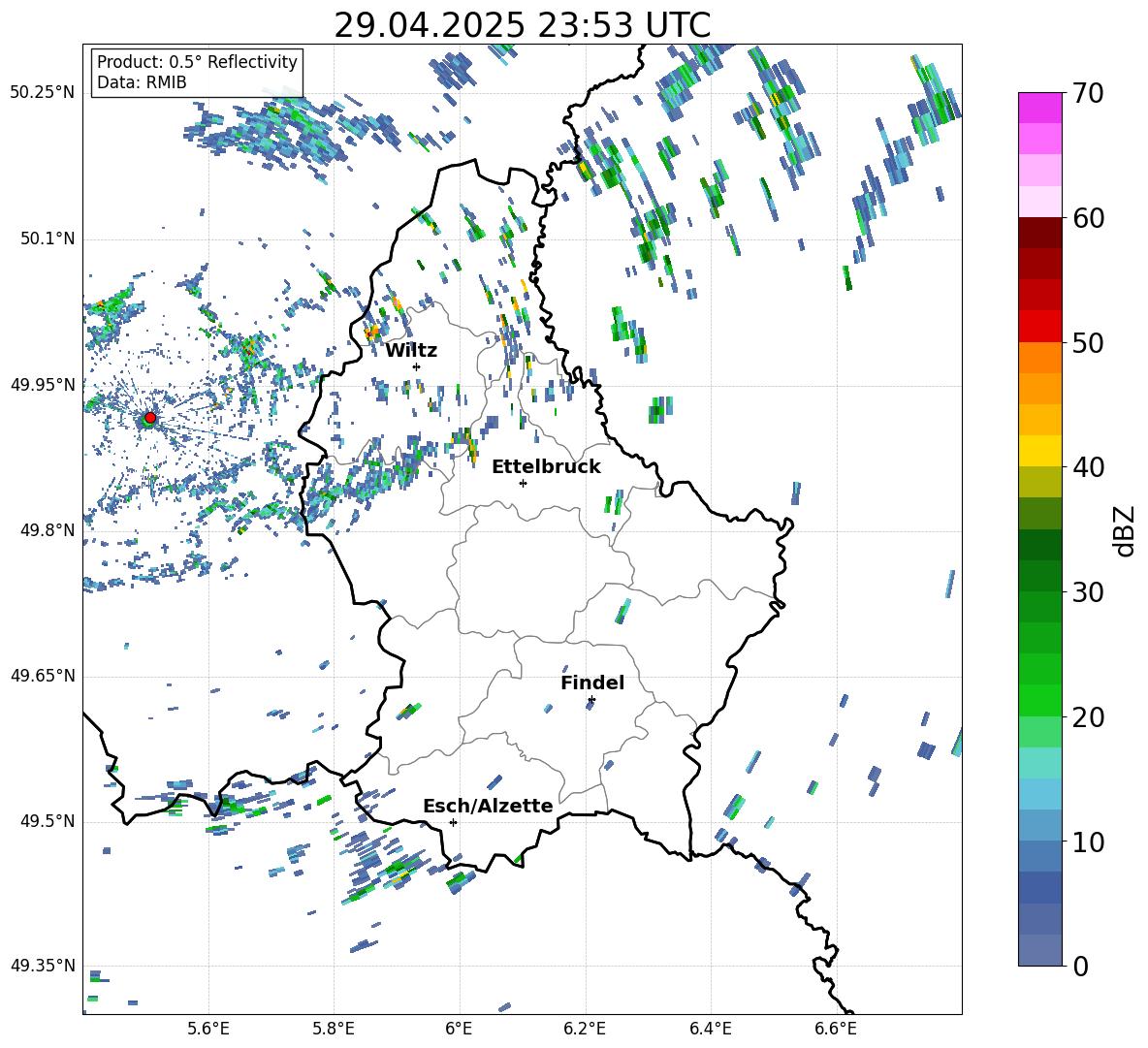Click the 50.25°N latitude label

pos(43,93)
